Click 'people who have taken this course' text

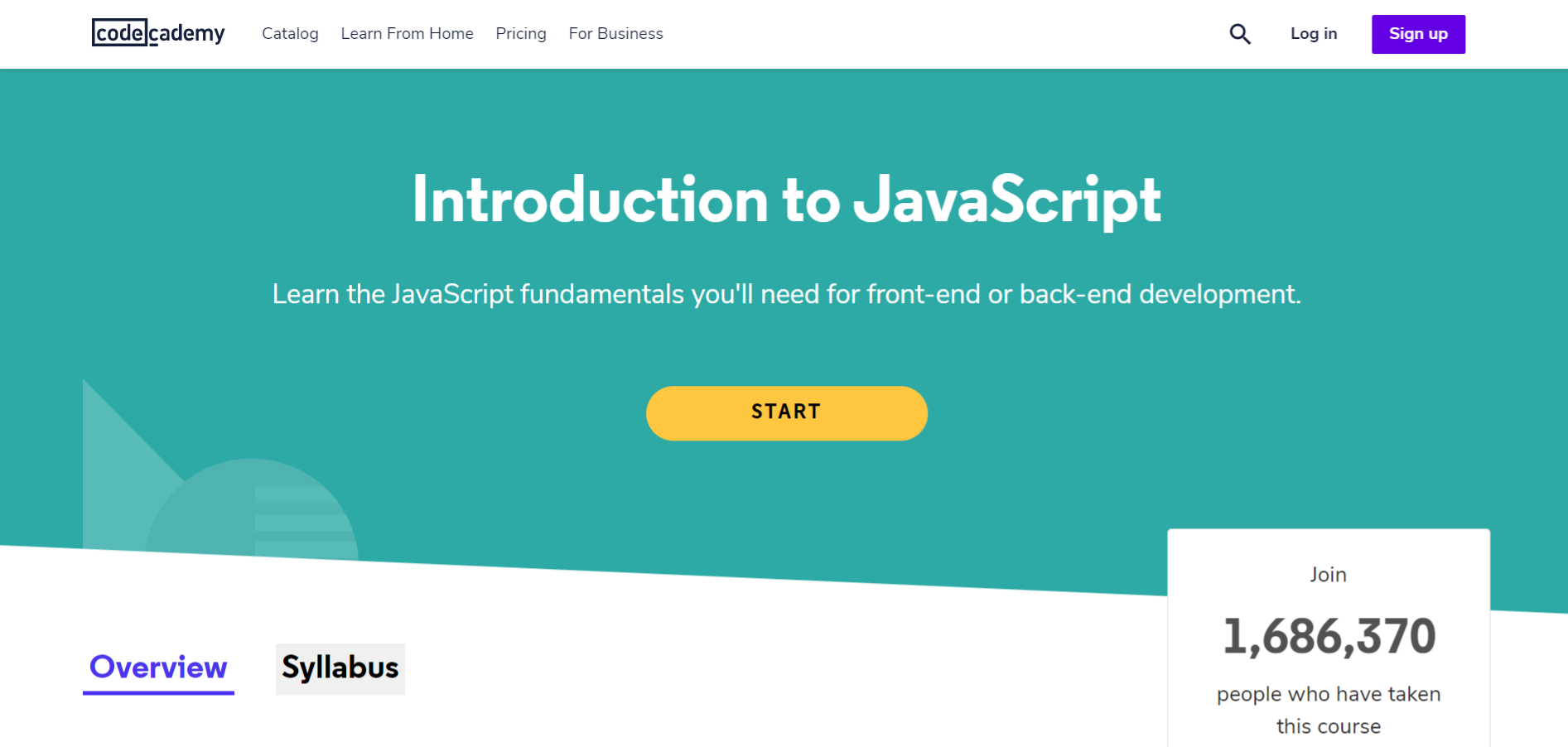pyautogui.click(x=1329, y=710)
